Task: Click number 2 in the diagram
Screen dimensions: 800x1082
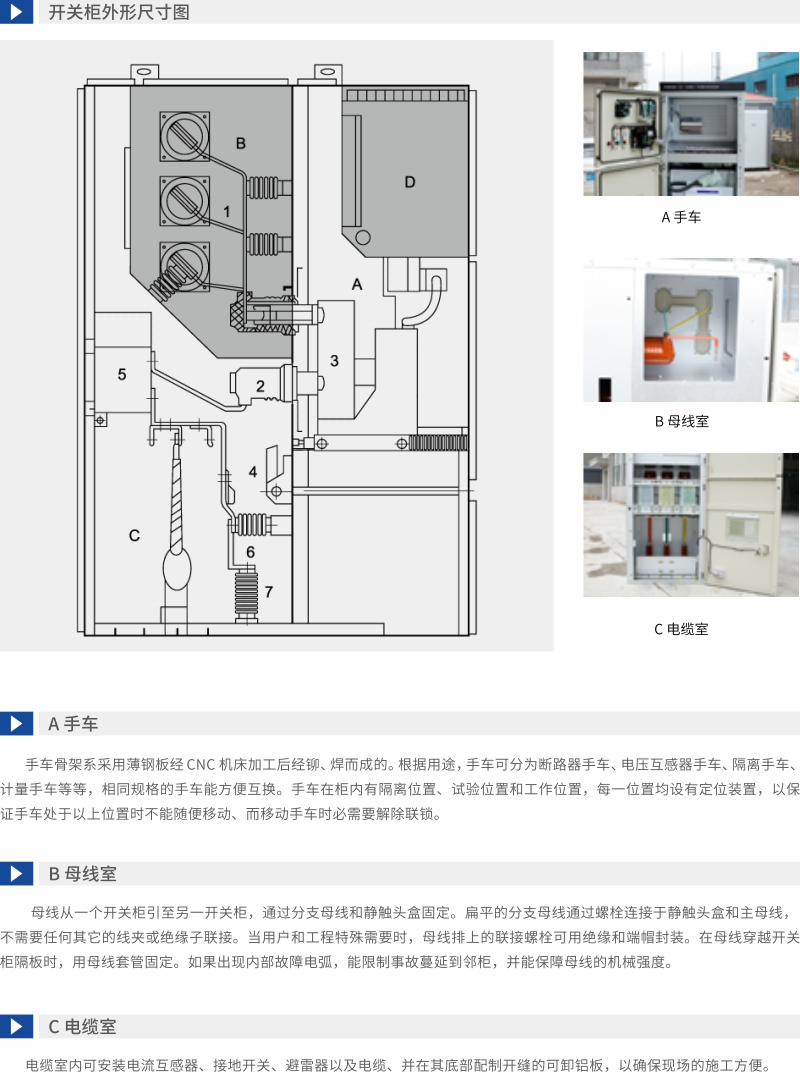Action: (x=260, y=386)
